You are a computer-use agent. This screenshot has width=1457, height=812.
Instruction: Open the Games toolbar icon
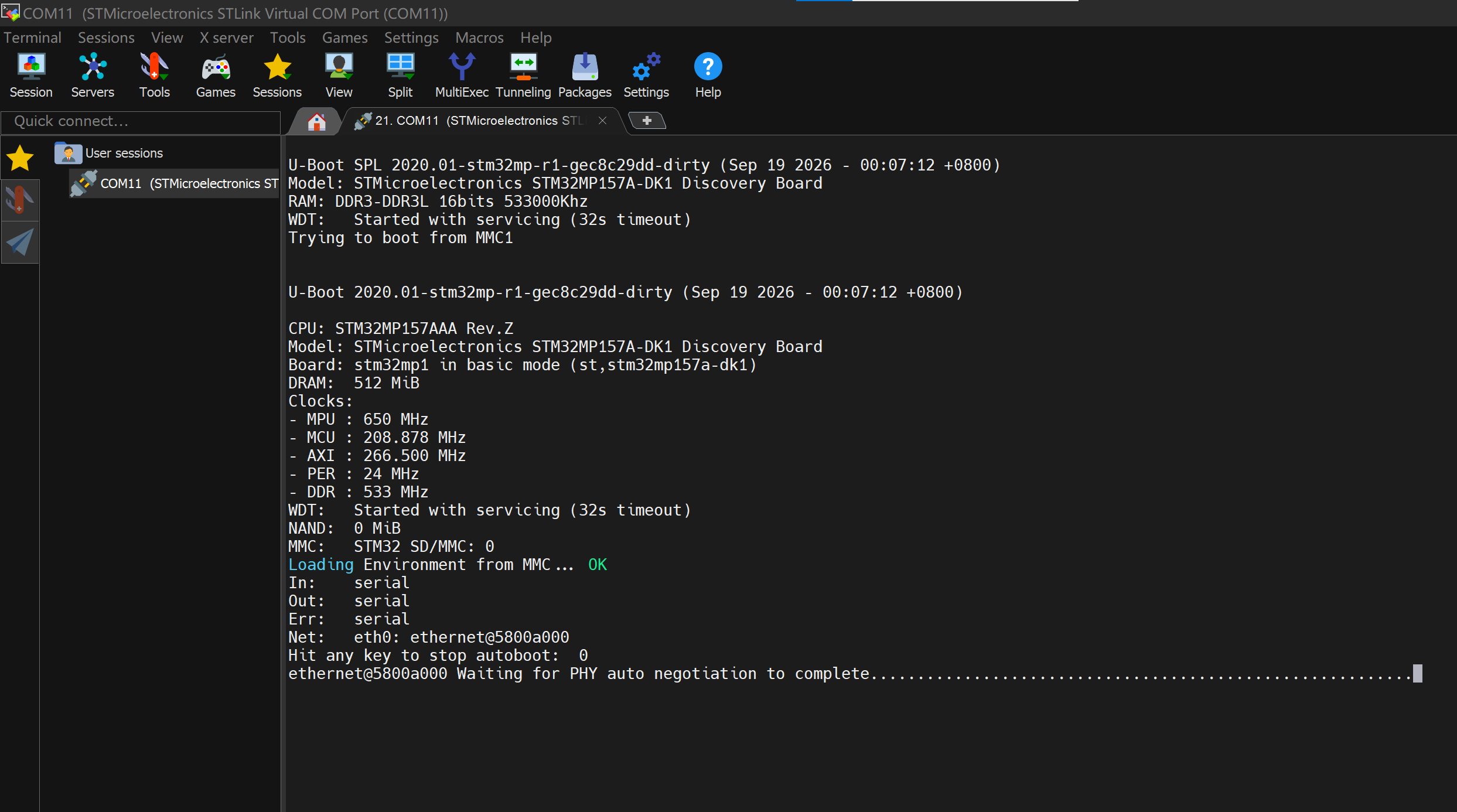click(216, 76)
